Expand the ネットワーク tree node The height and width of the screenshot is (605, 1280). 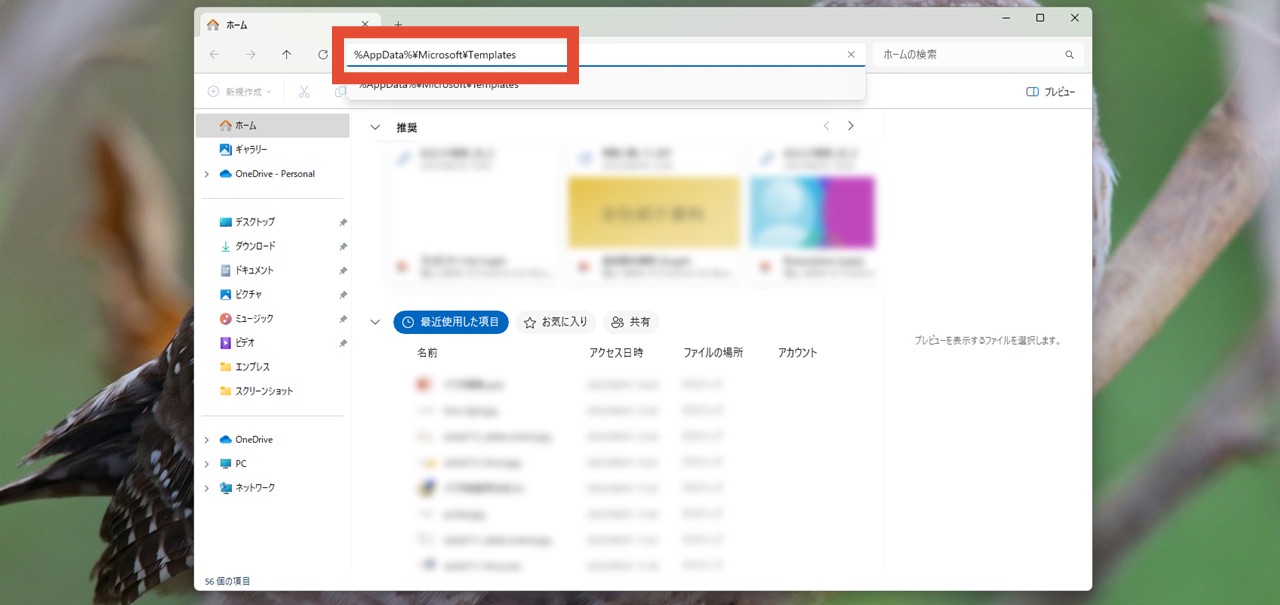207,488
